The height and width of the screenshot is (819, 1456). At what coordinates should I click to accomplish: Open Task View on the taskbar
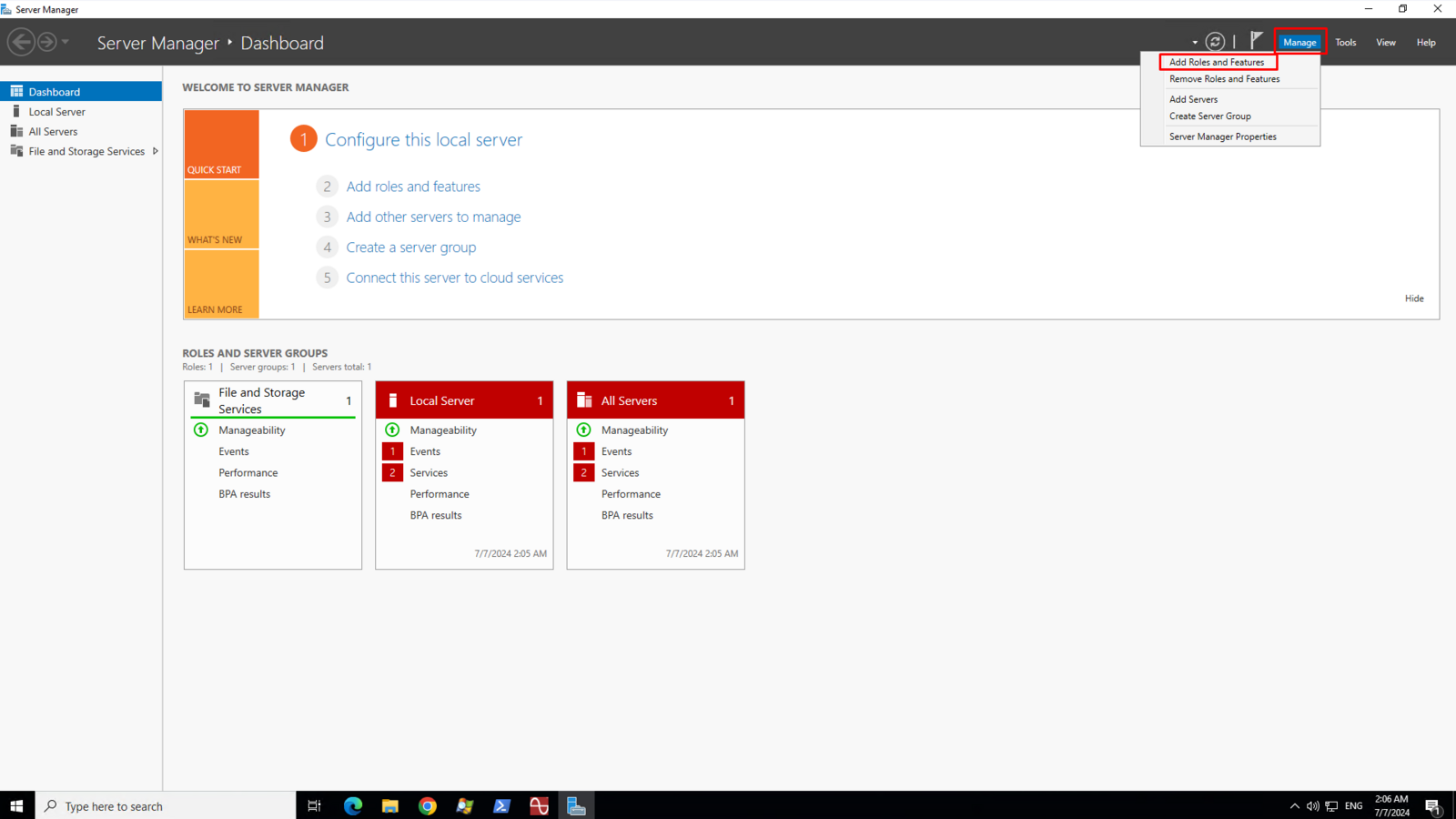click(314, 806)
